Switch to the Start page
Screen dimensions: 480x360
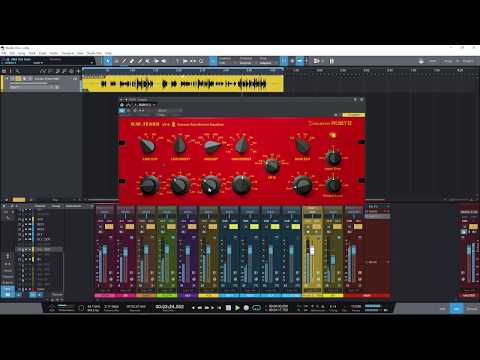[432, 61]
